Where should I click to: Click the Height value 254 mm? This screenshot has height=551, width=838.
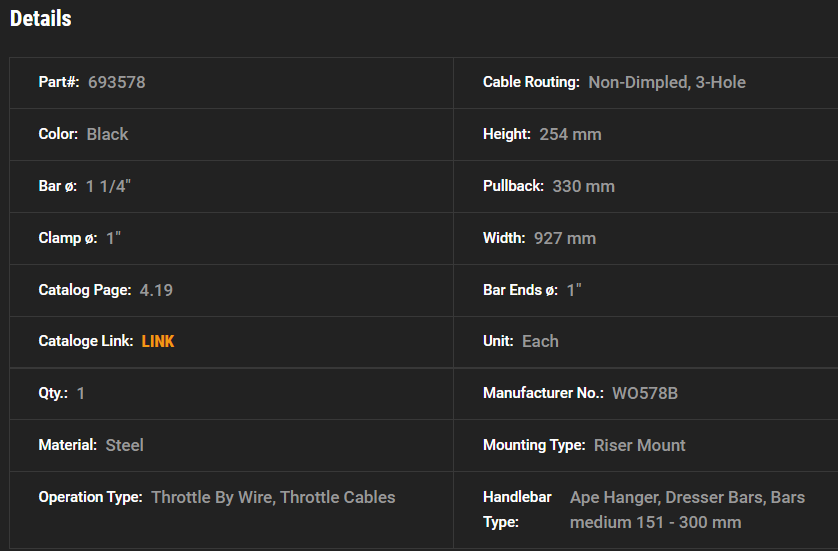[x=570, y=134]
